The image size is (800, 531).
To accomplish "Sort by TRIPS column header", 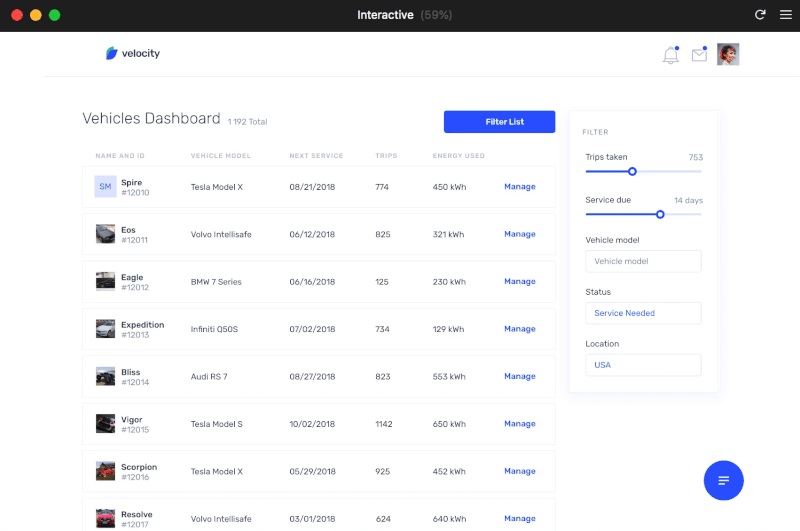I will point(386,156).
